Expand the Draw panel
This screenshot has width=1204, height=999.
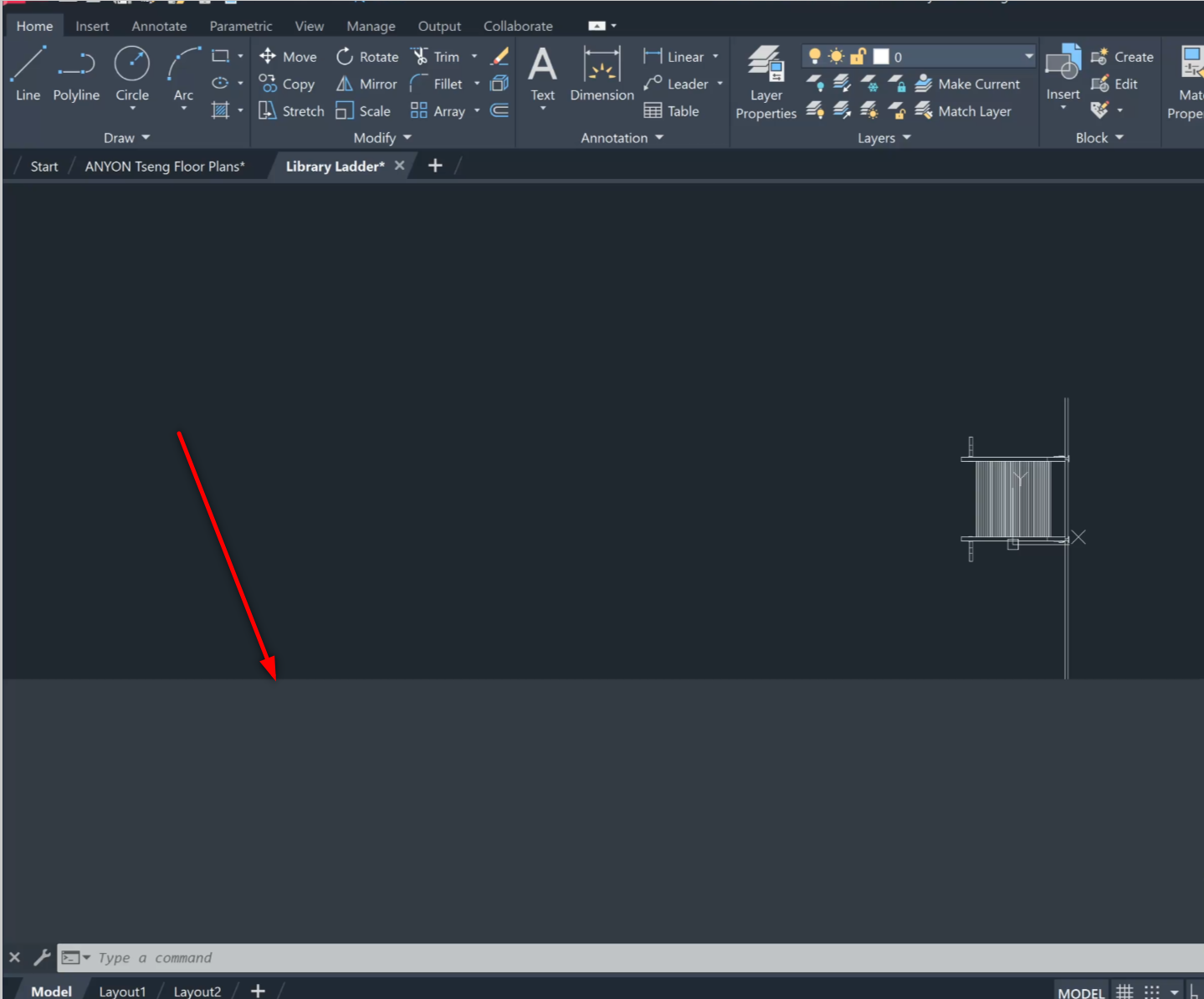click(x=126, y=137)
